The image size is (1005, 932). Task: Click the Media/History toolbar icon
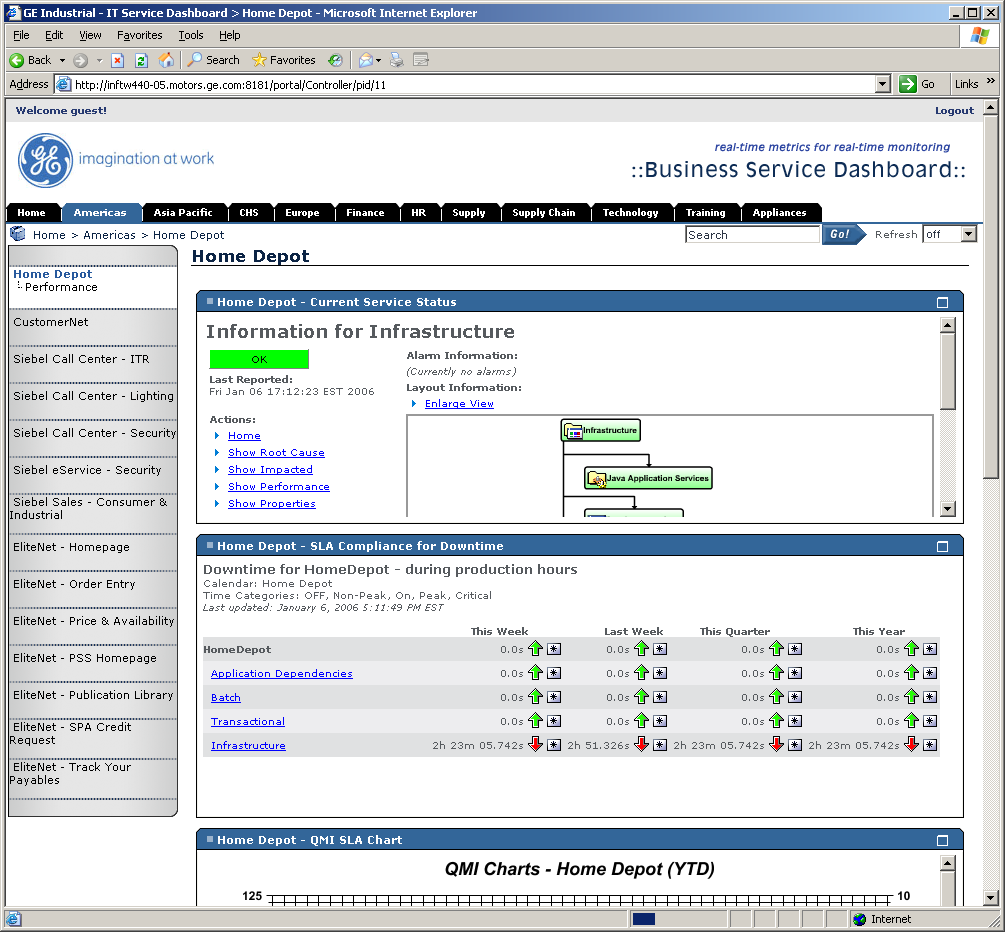pos(335,60)
